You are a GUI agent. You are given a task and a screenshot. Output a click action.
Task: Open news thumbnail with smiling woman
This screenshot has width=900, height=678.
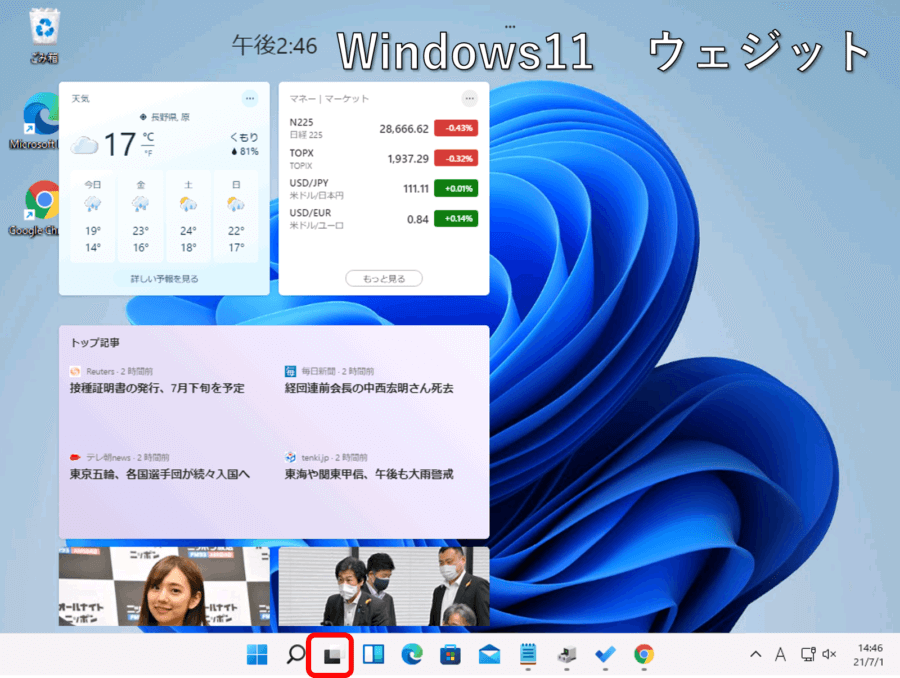(x=164, y=586)
